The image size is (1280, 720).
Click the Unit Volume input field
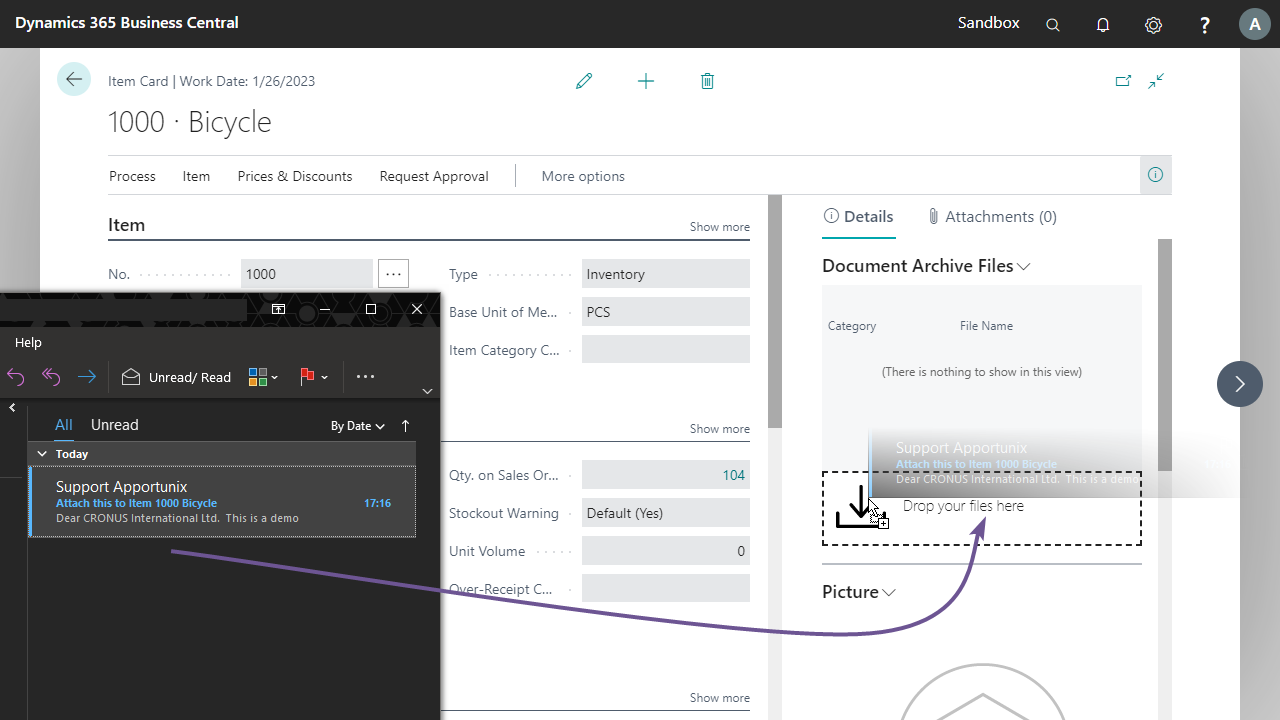(x=665, y=551)
